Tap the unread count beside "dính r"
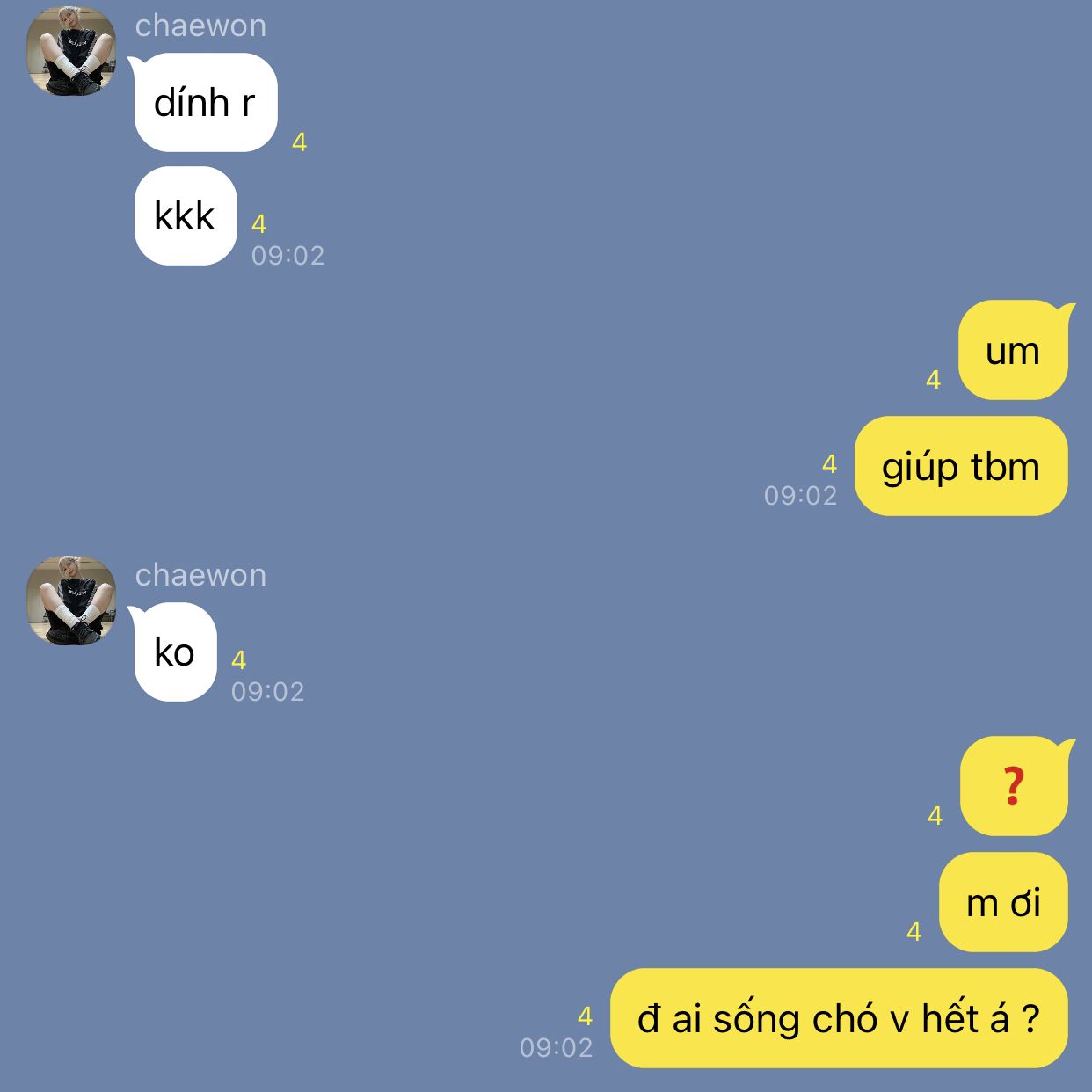This screenshot has width=1092, height=1092. pos(299,142)
